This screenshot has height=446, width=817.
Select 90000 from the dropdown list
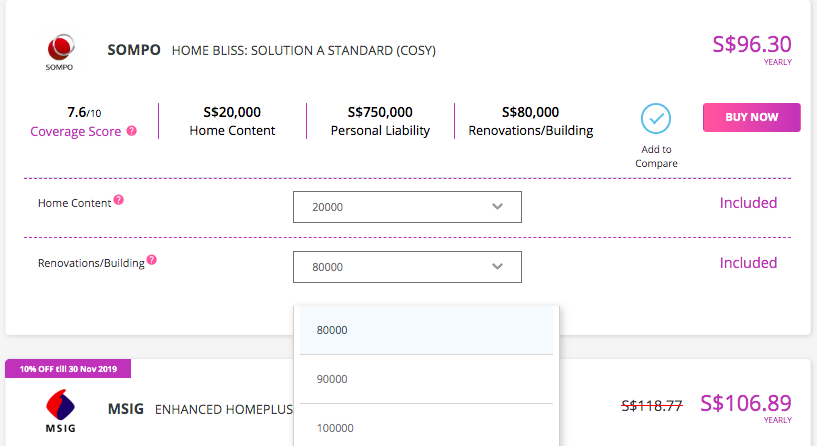[x=426, y=379]
